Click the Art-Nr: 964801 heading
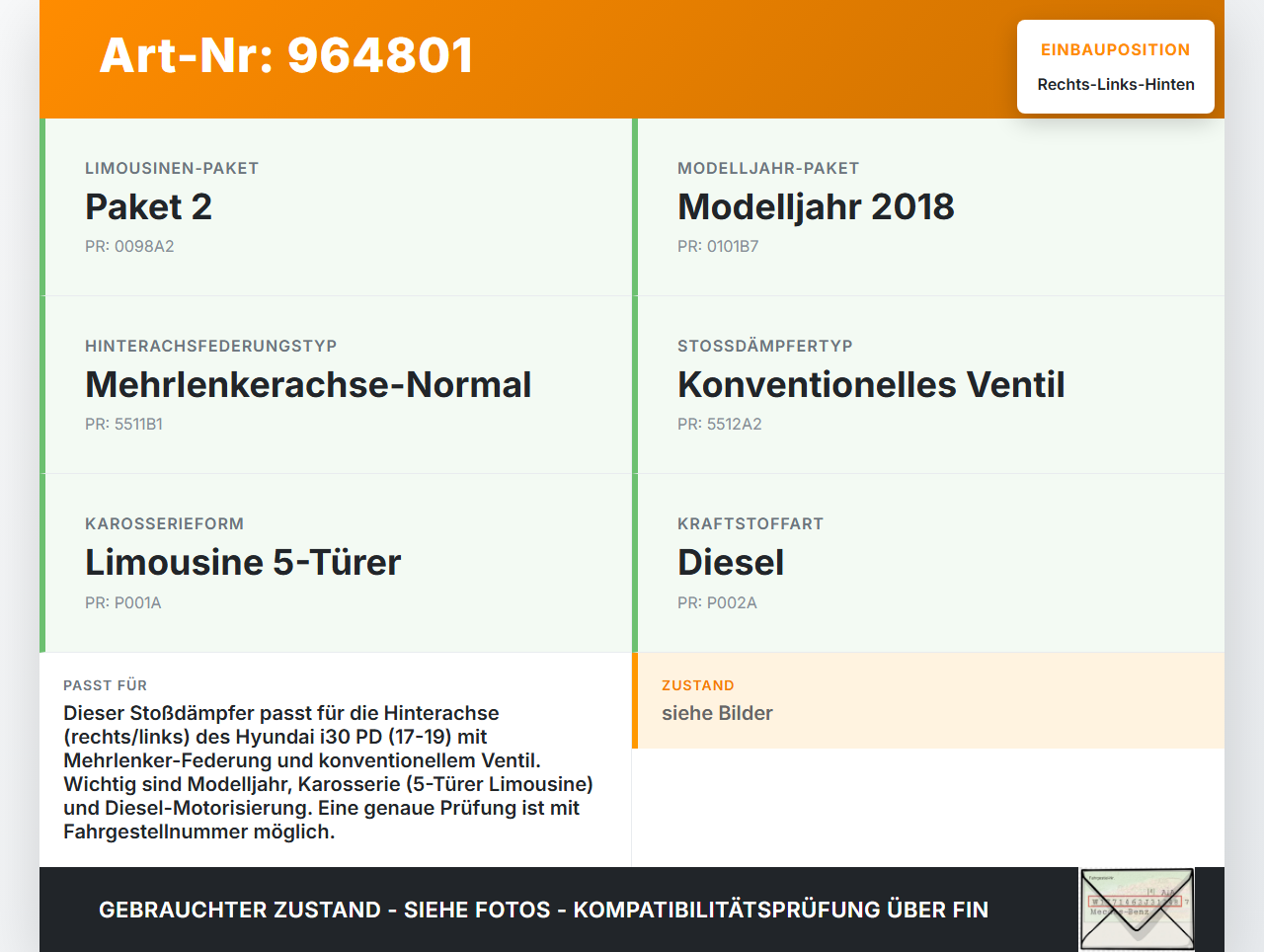1264x952 pixels. 285,56
